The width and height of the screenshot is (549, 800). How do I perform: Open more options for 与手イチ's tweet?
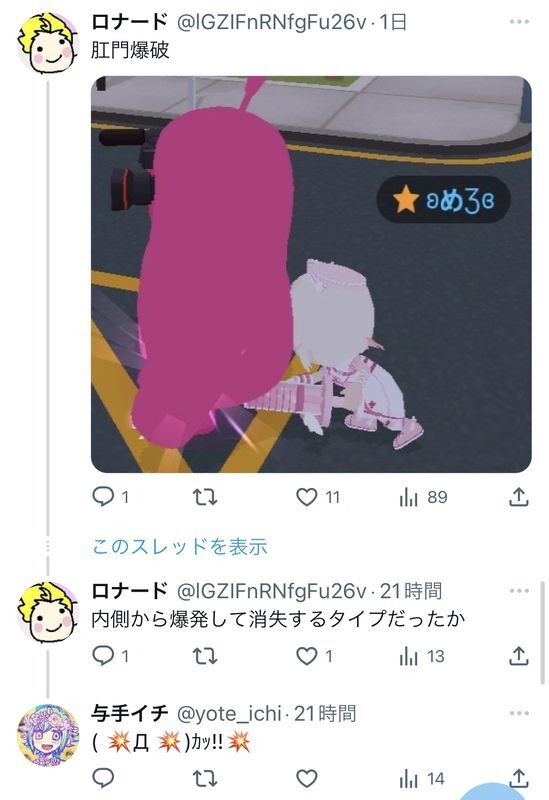[x=519, y=713]
